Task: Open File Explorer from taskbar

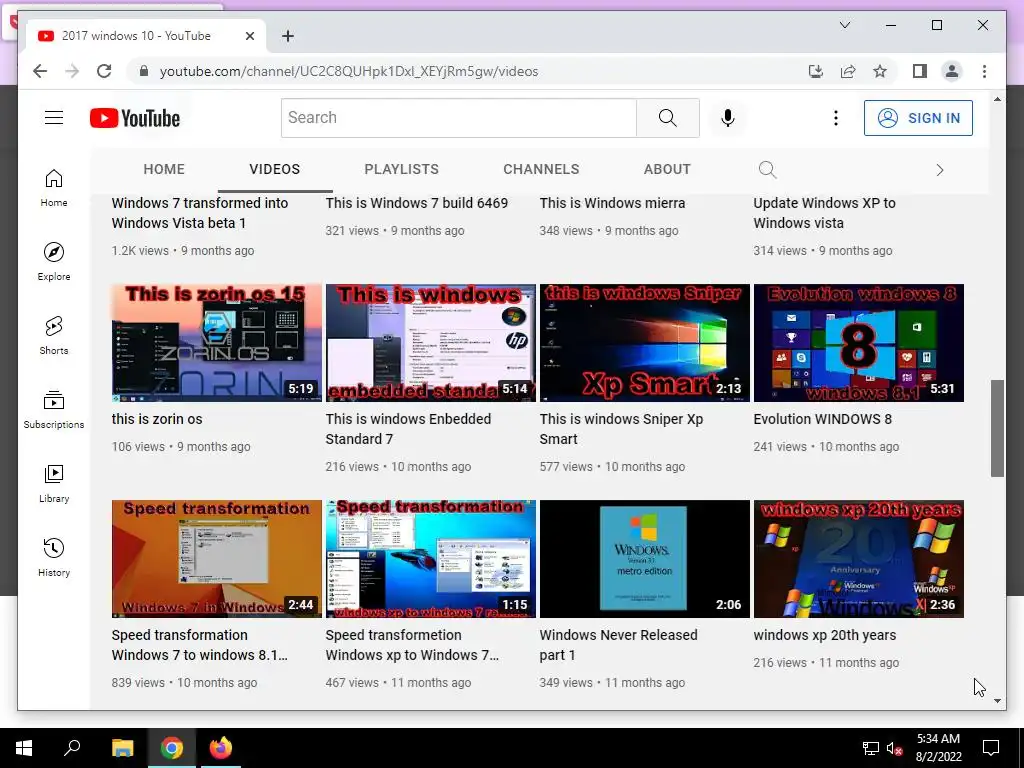Action: pos(122,748)
